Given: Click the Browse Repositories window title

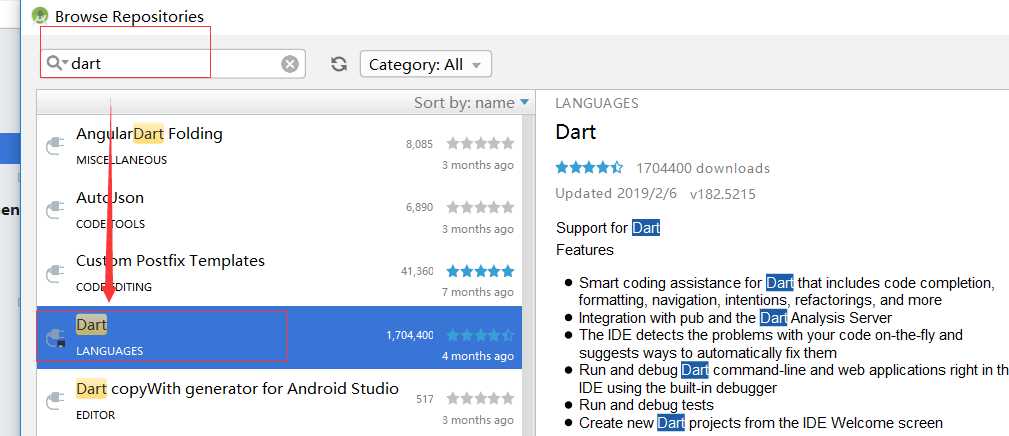Looking at the screenshot, I should 129,17.
